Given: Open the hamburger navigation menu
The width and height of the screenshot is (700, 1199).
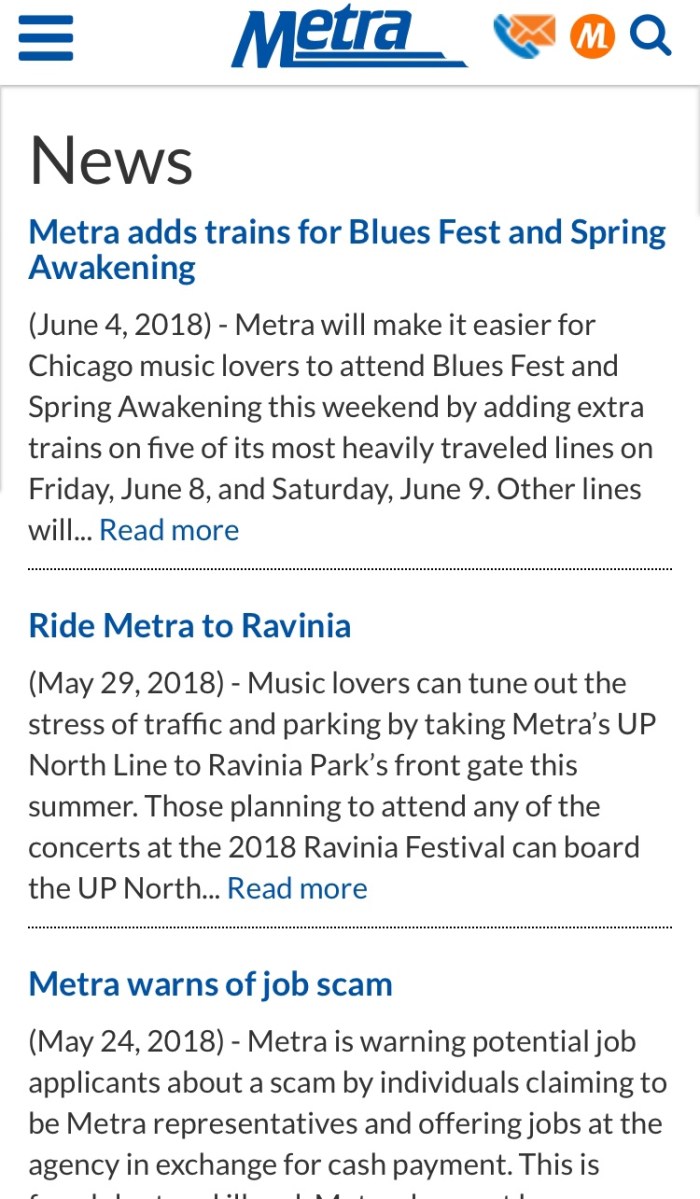Looking at the screenshot, I should [x=46, y=38].
